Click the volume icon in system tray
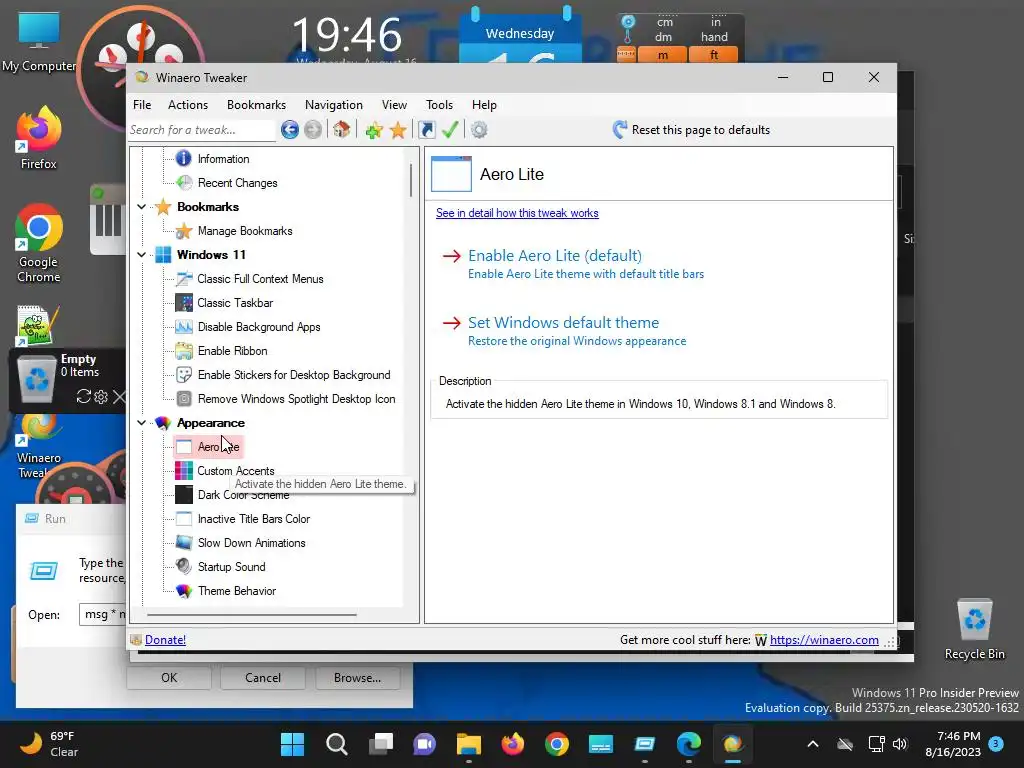 900,744
